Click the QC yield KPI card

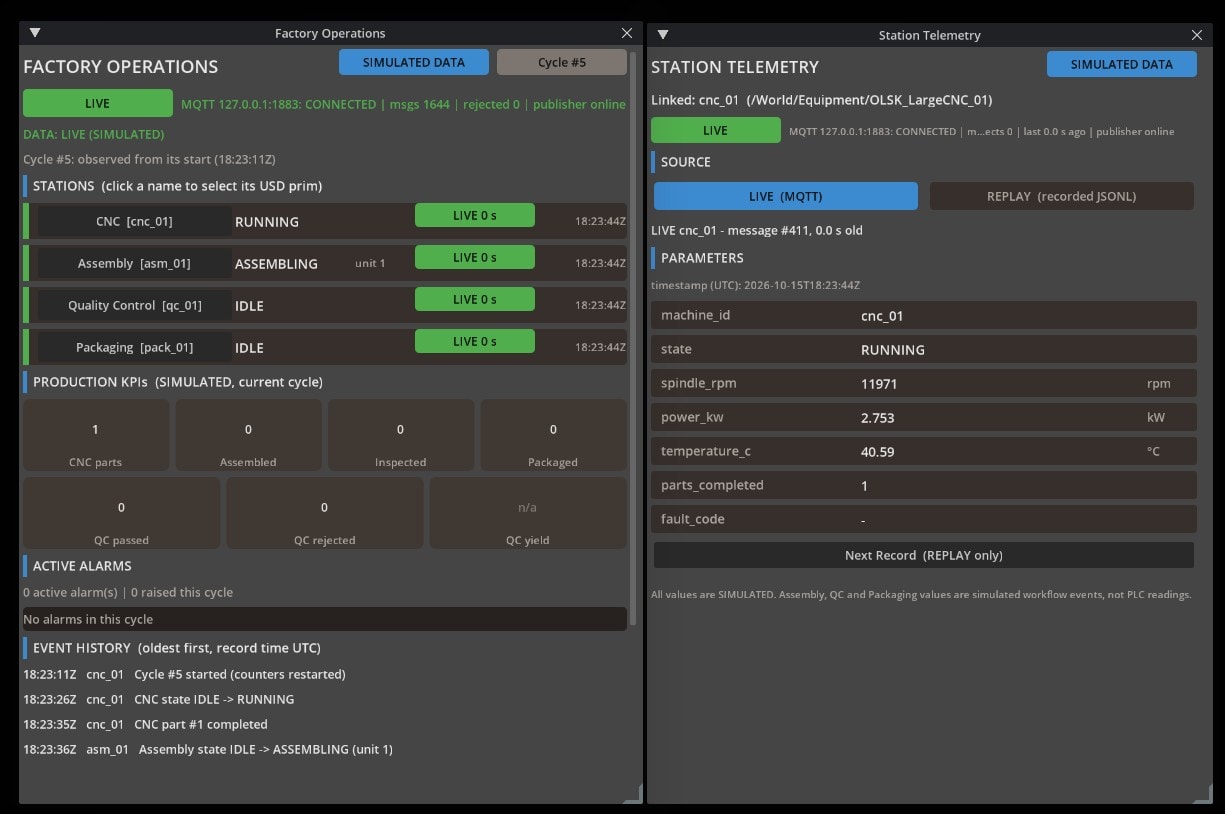[x=528, y=513]
